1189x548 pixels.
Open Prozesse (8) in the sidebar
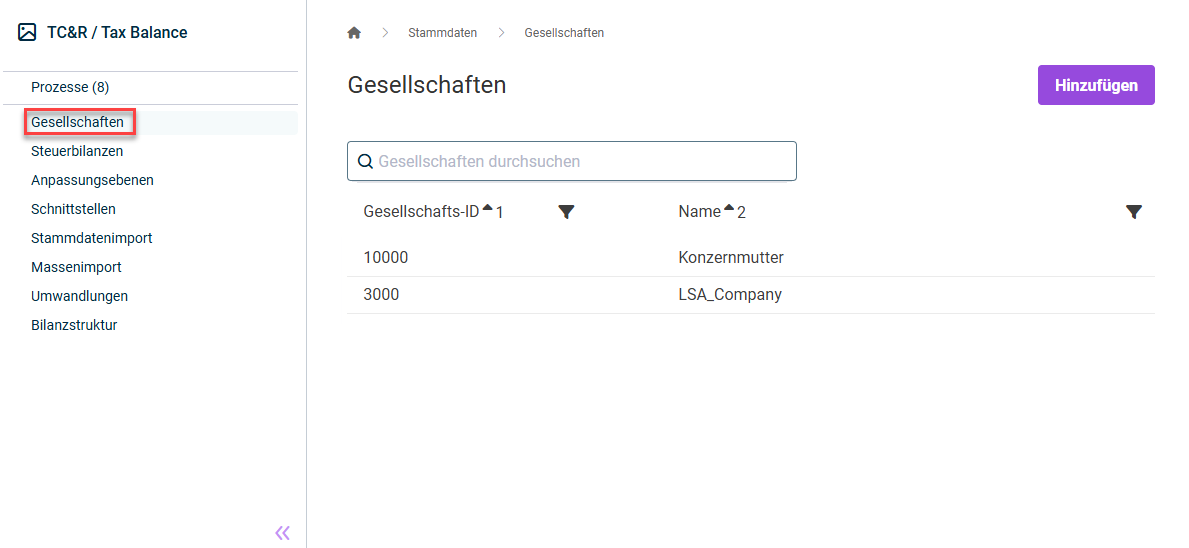point(70,87)
